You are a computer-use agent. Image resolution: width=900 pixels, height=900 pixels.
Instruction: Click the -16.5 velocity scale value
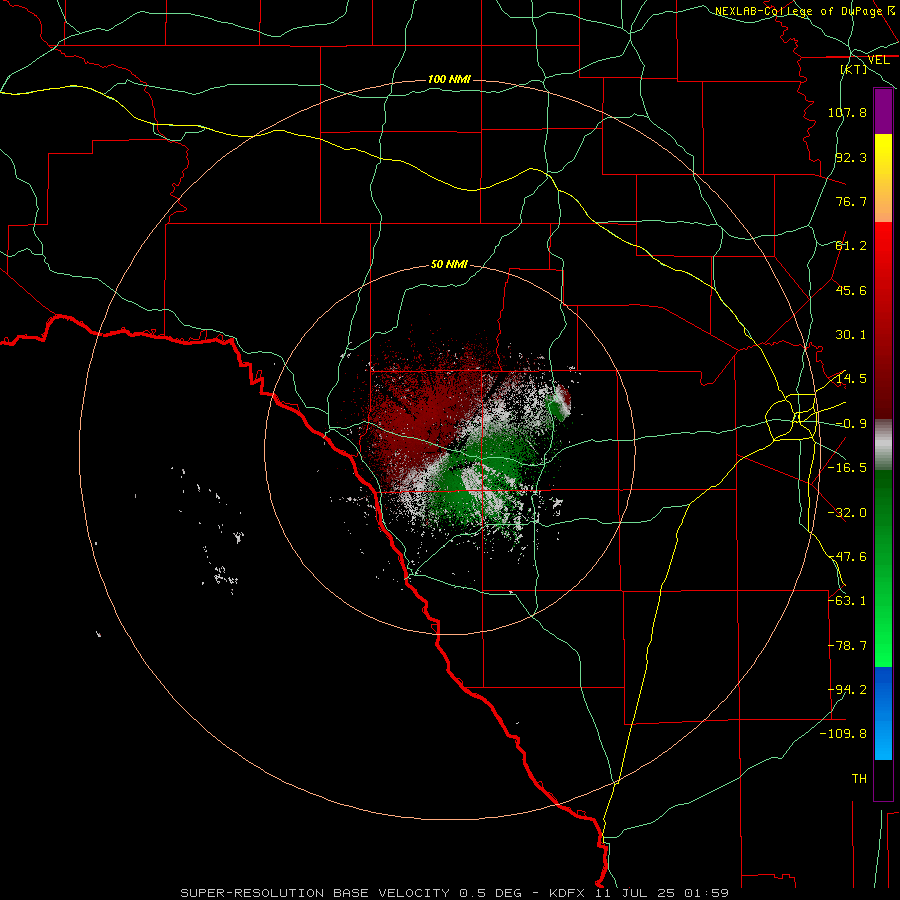coord(847,468)
